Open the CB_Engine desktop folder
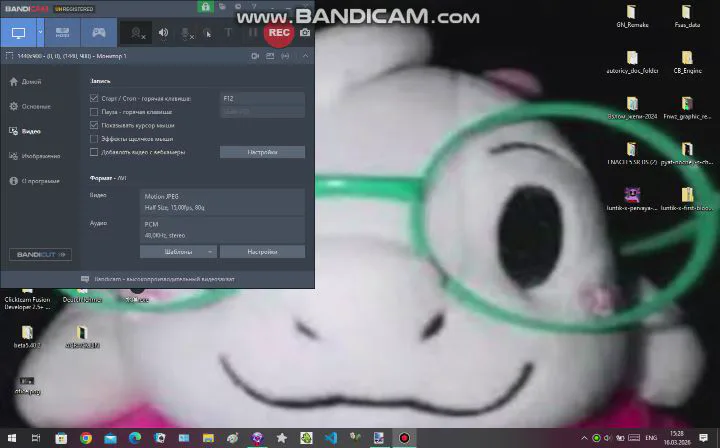 pyautogui.click(x=687, y=62)
